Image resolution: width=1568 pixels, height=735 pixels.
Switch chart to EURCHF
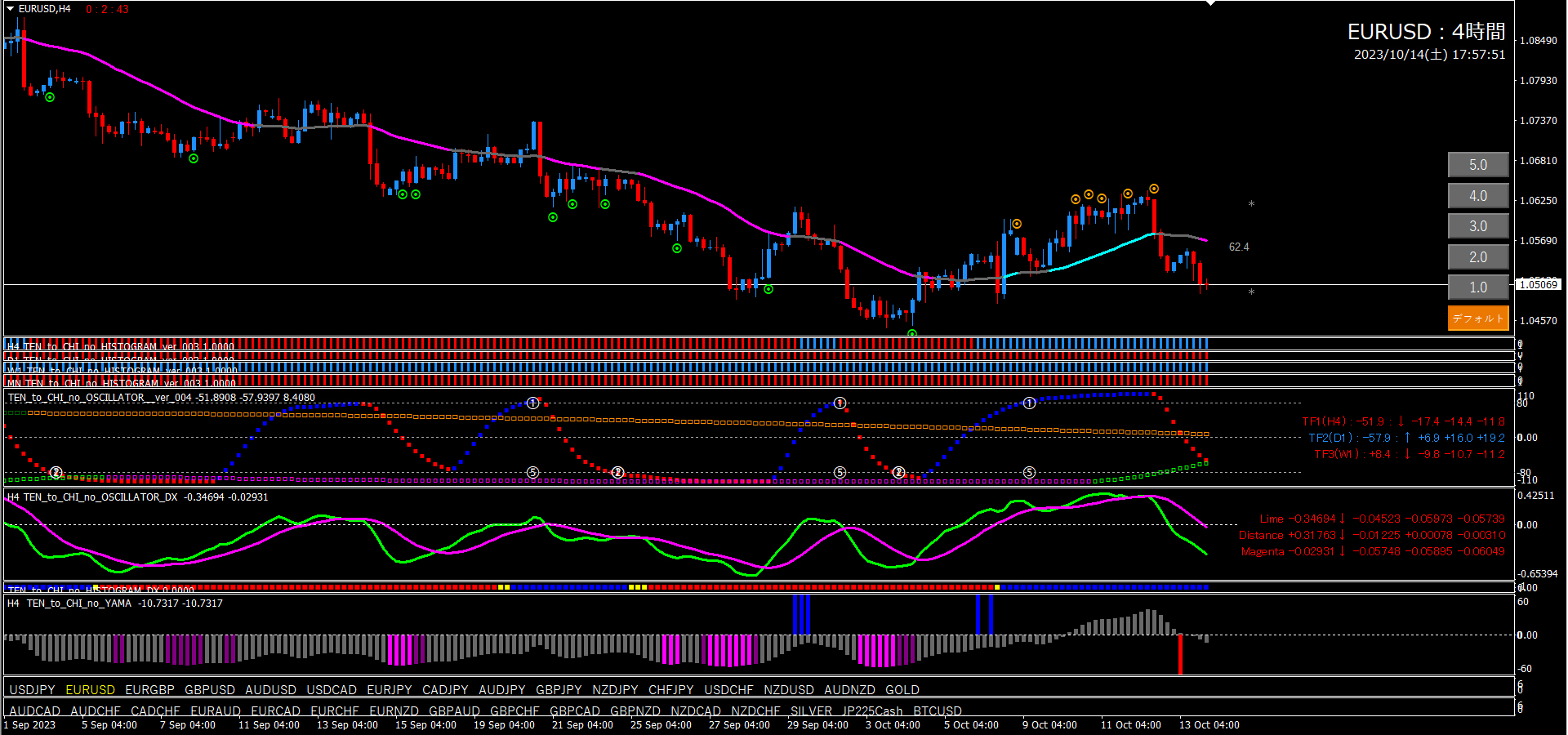[x=335, y=711]
